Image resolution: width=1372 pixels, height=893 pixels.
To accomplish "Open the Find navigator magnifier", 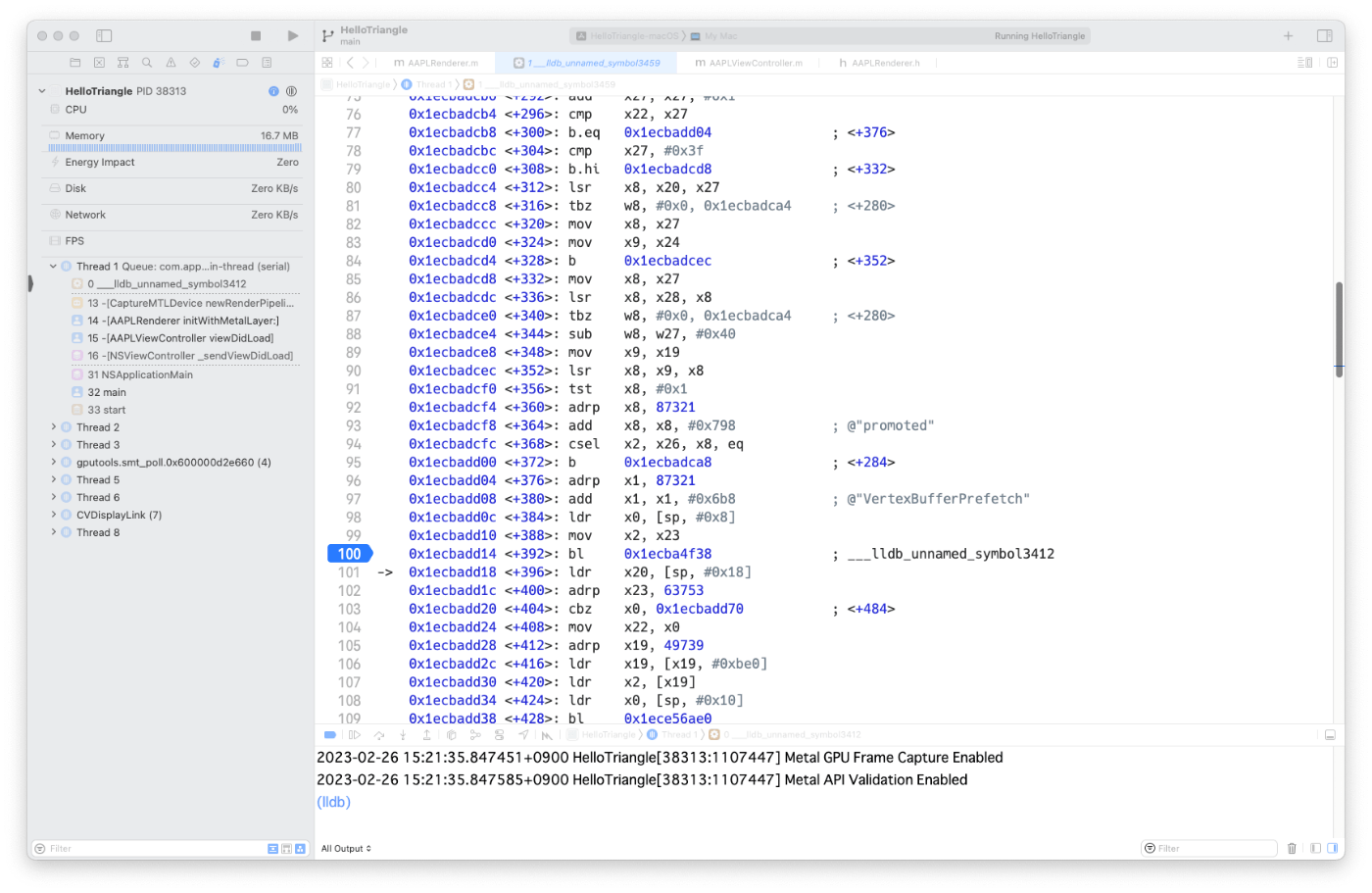I will [x=147, y=63].
